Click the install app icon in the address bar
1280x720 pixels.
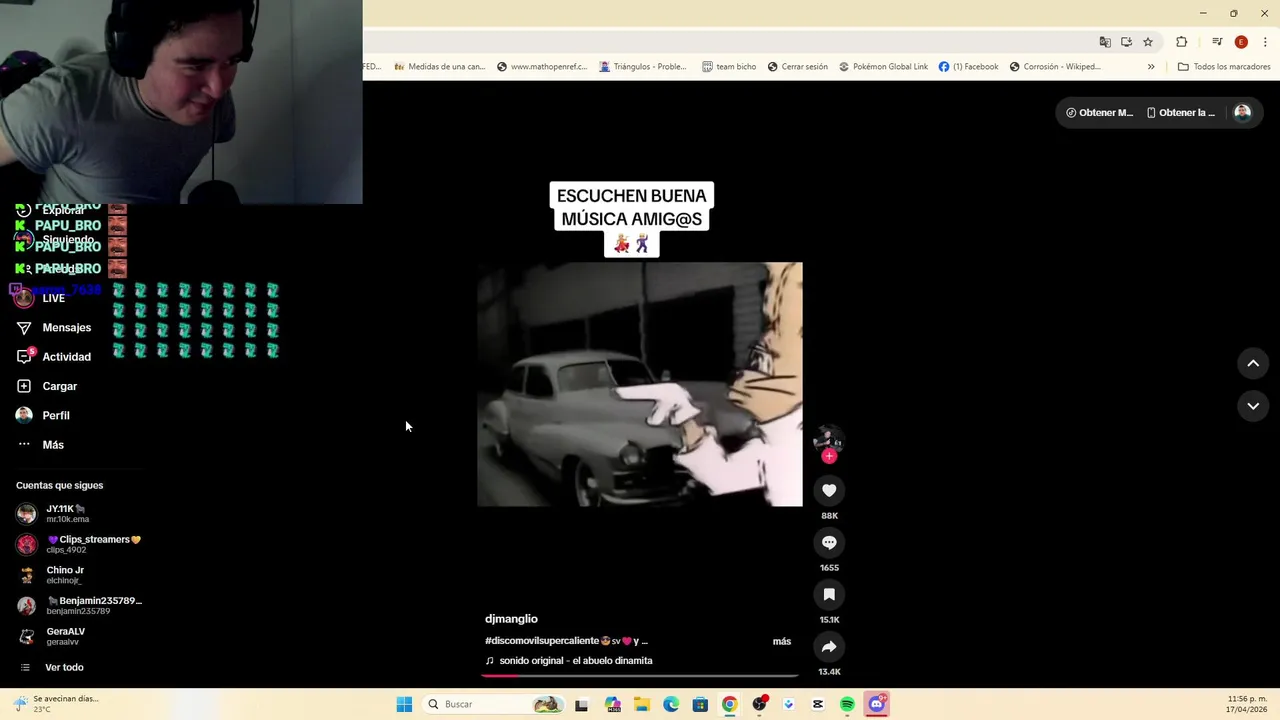[x=1126, y=42]
